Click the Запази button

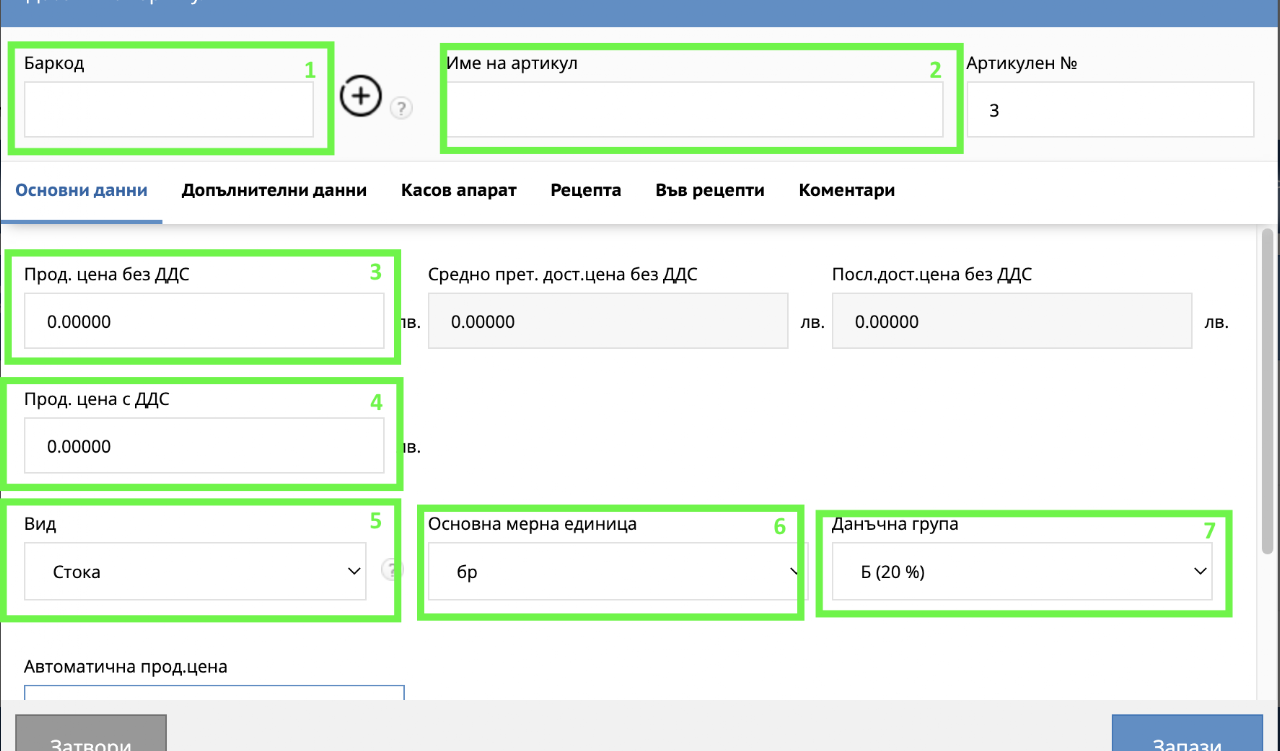click(1187, 733)
